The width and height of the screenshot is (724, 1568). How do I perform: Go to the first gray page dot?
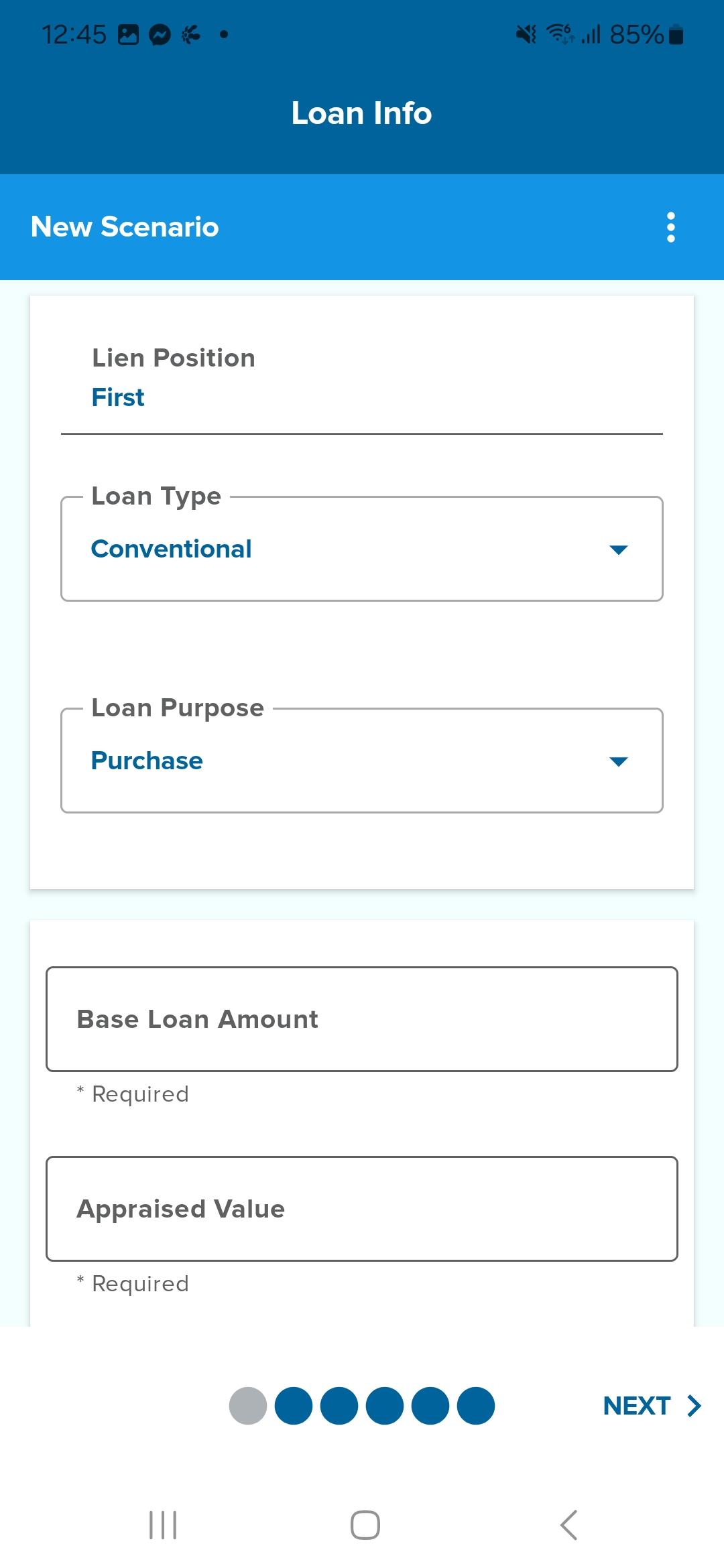pyautogui.click(x=248, y=1405)
